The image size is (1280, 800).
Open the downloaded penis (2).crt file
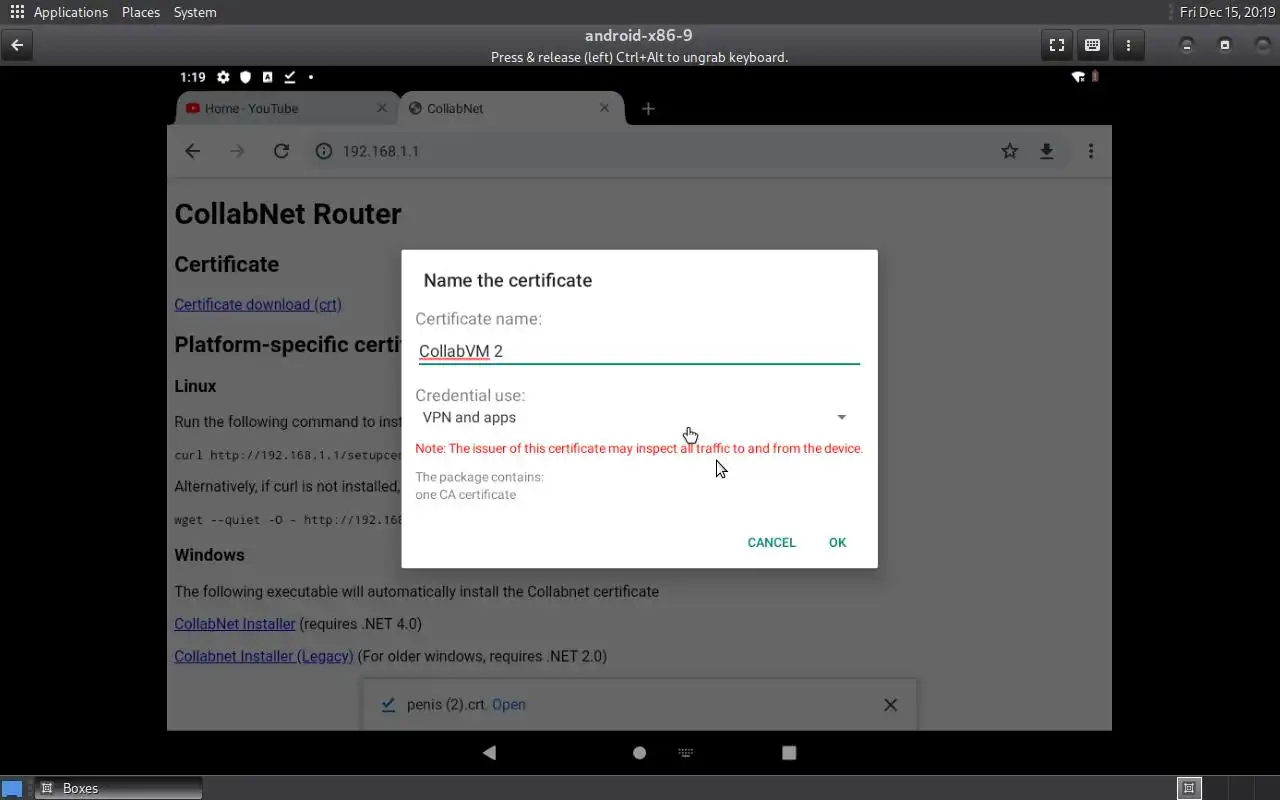[x=509, y=705]
